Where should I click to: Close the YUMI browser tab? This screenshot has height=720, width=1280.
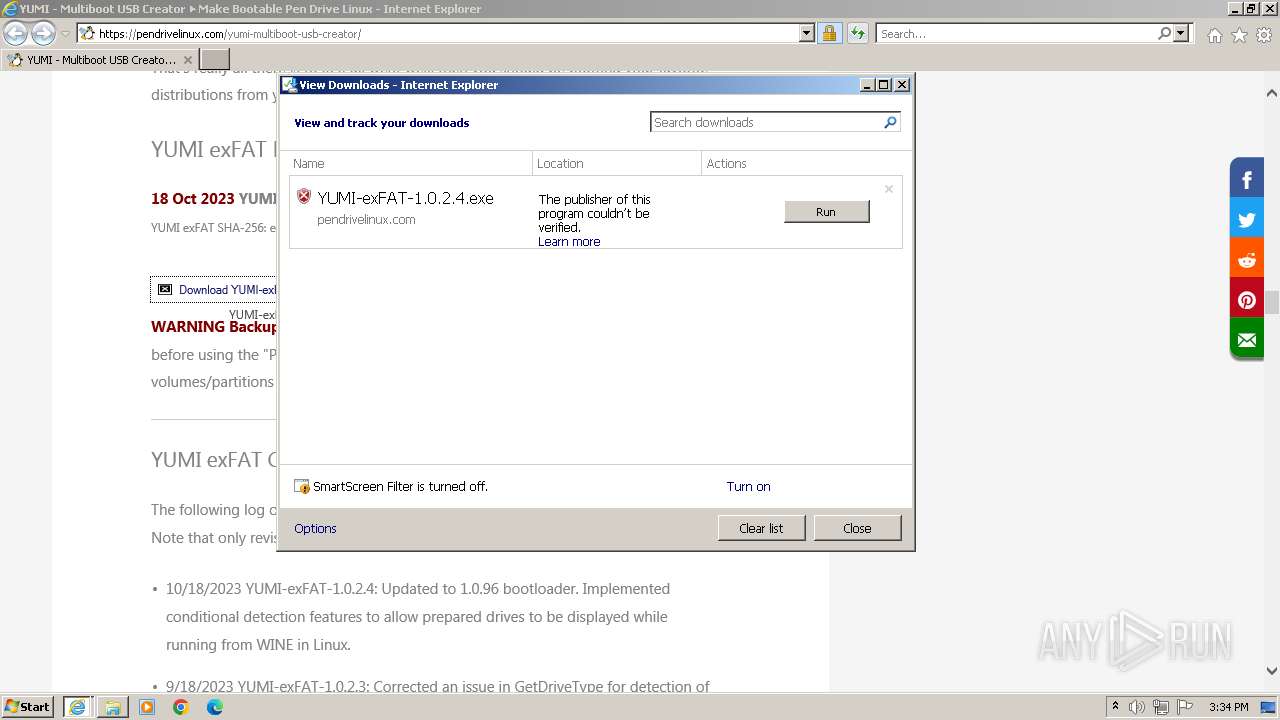[187, 60]
